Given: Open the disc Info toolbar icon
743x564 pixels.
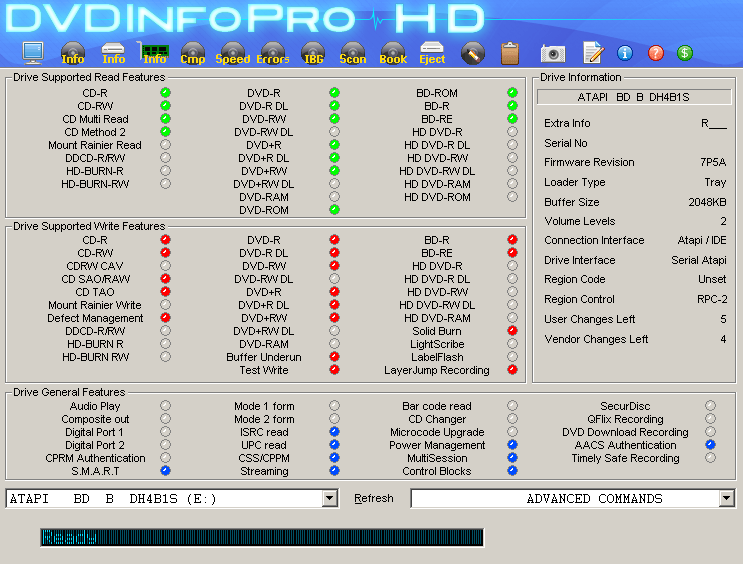Looking at the screenshot, I should tap(72, 53).
